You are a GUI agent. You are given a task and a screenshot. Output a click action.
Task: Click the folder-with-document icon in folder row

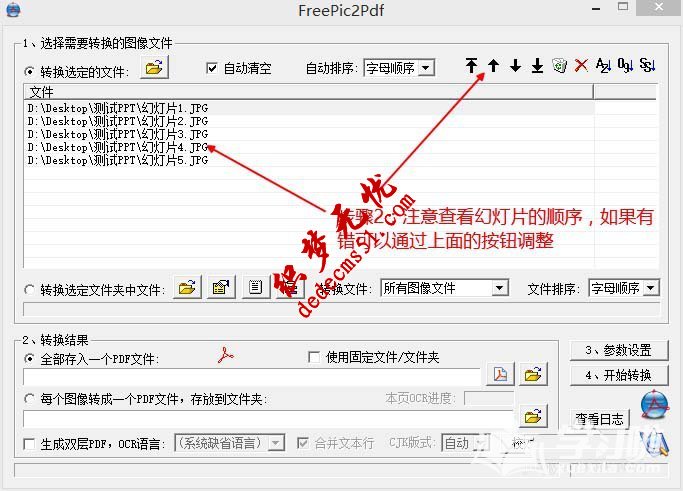[221, 287]
